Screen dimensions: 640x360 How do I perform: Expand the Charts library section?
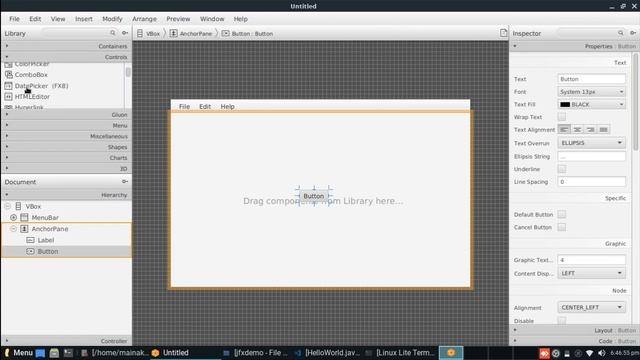pos(66,158)
